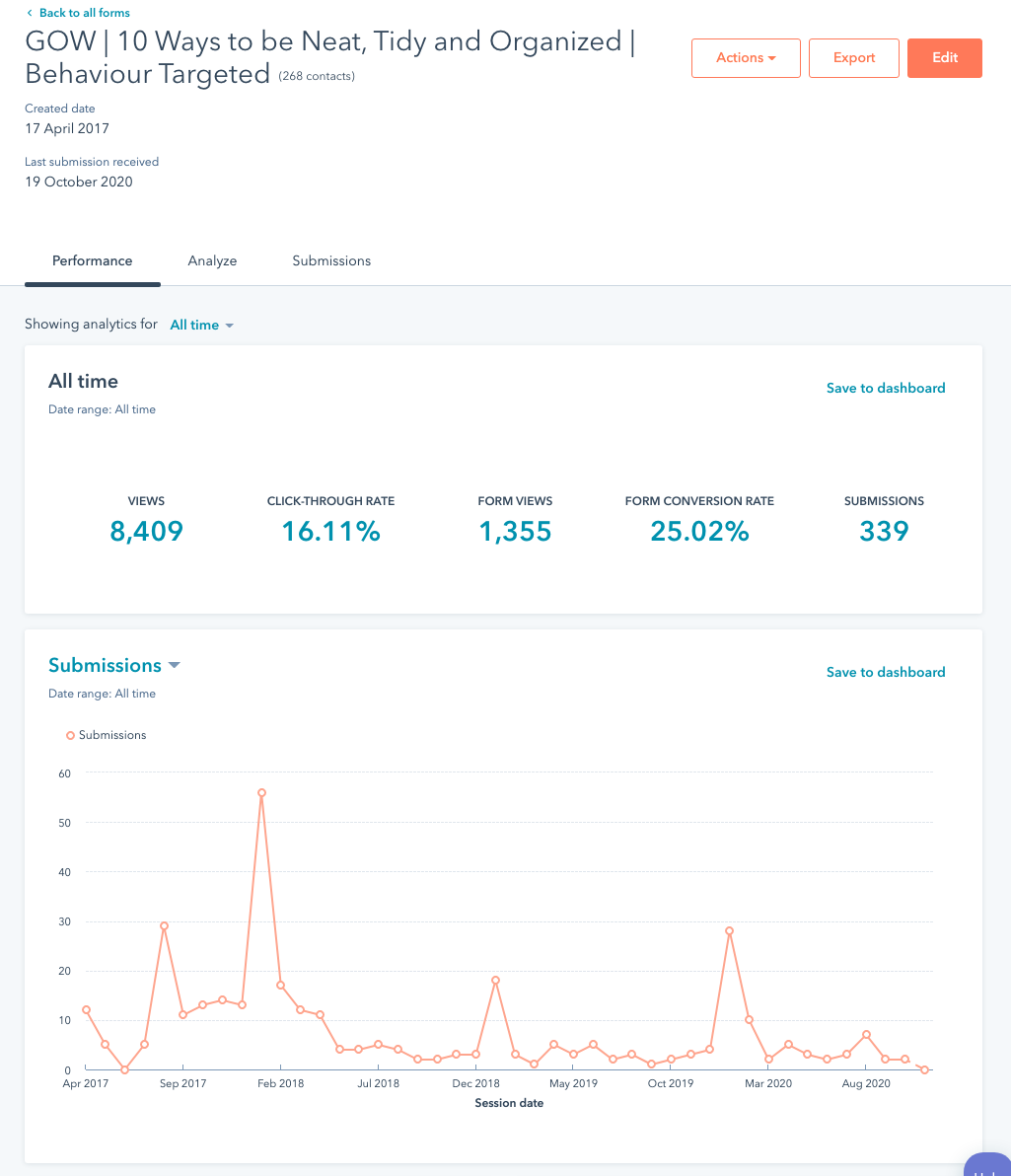1011x1176 pixels.
Task: Click the last data point on the chart
Action: click(x=924, y=1069)
